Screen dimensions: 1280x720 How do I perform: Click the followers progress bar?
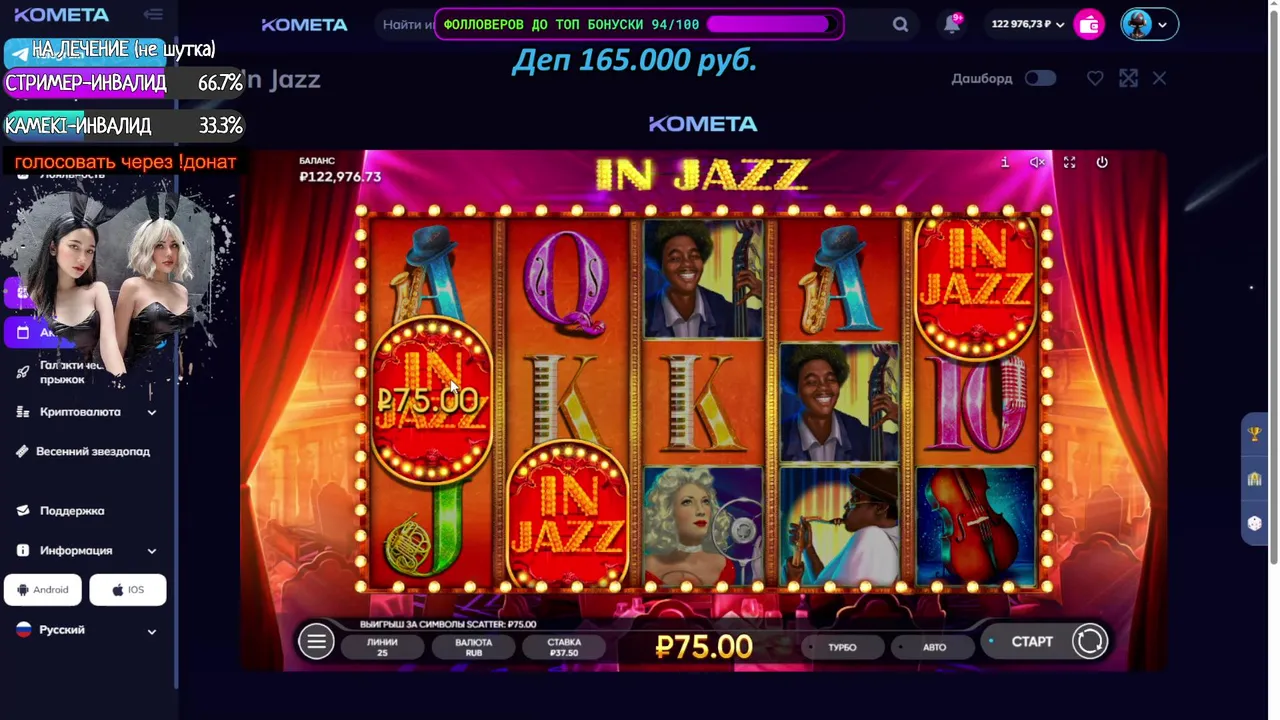click(770, 24)
